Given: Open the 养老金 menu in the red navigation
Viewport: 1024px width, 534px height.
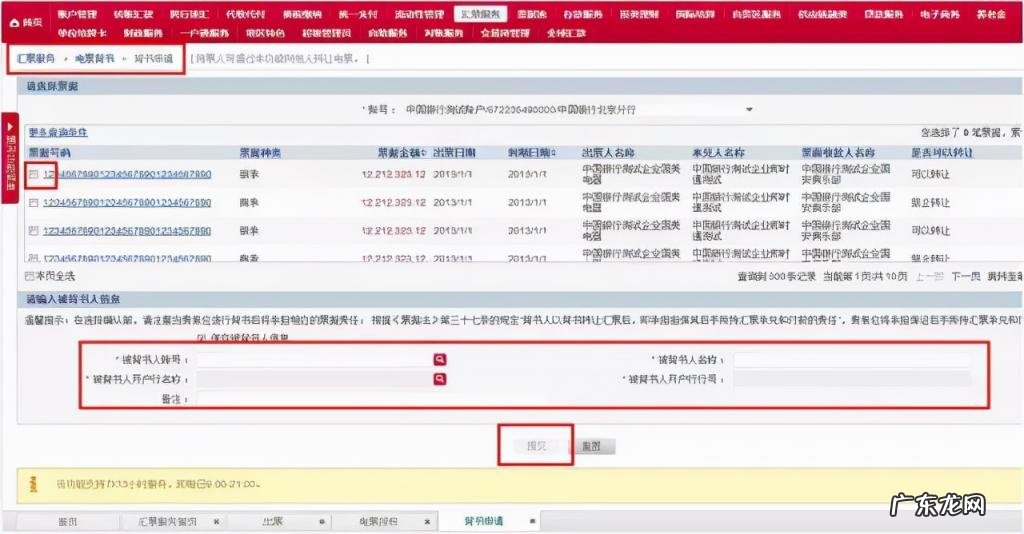Looking at the screenshot, I should tap(991, 14).
